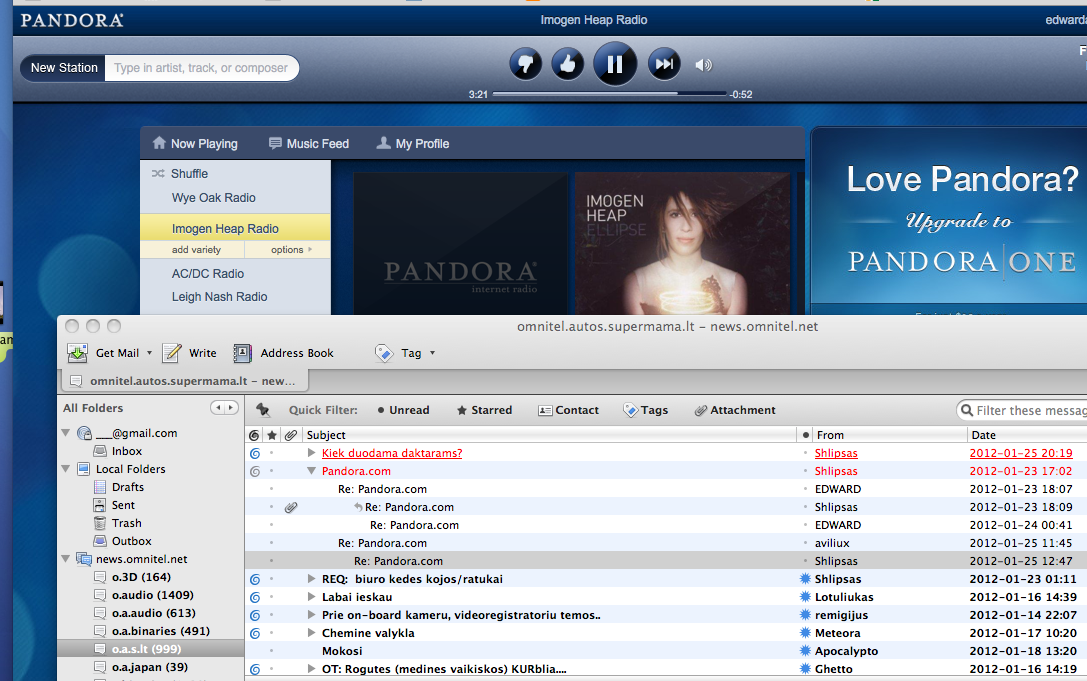
Task: Click the Get Mail icon
Action: 78,353
